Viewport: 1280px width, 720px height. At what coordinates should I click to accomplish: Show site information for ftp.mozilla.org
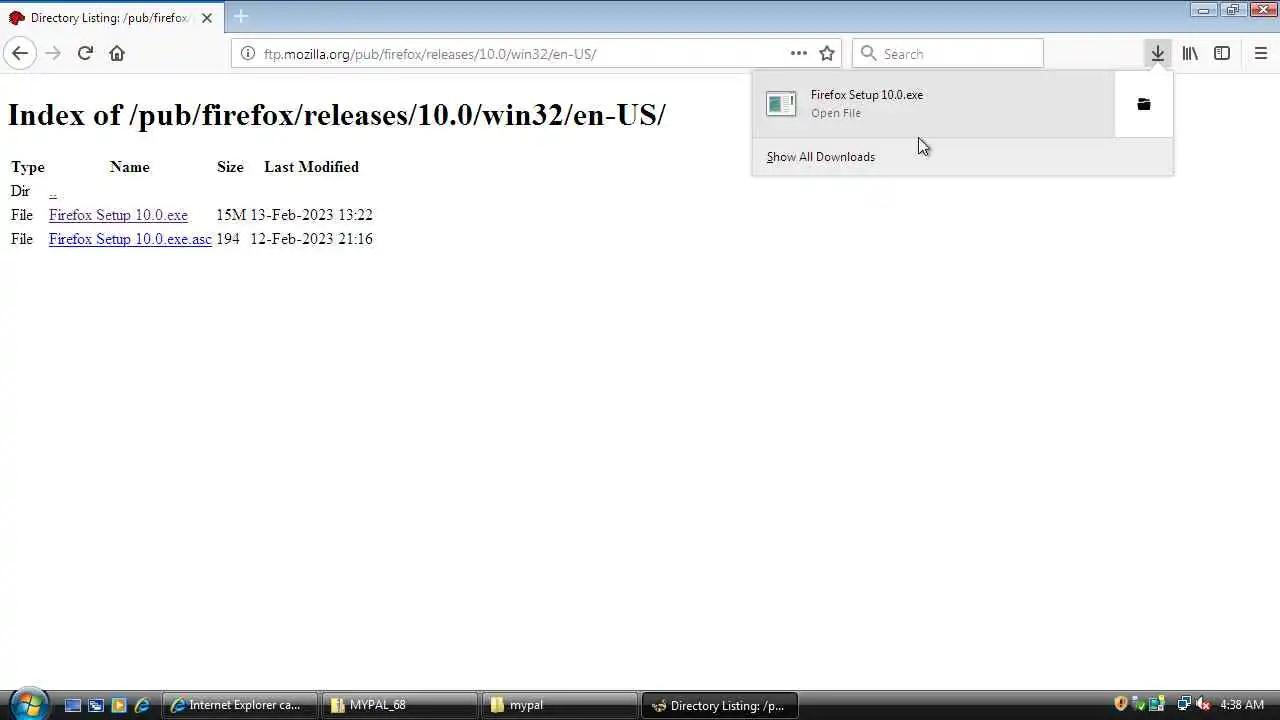coord(247,53)
